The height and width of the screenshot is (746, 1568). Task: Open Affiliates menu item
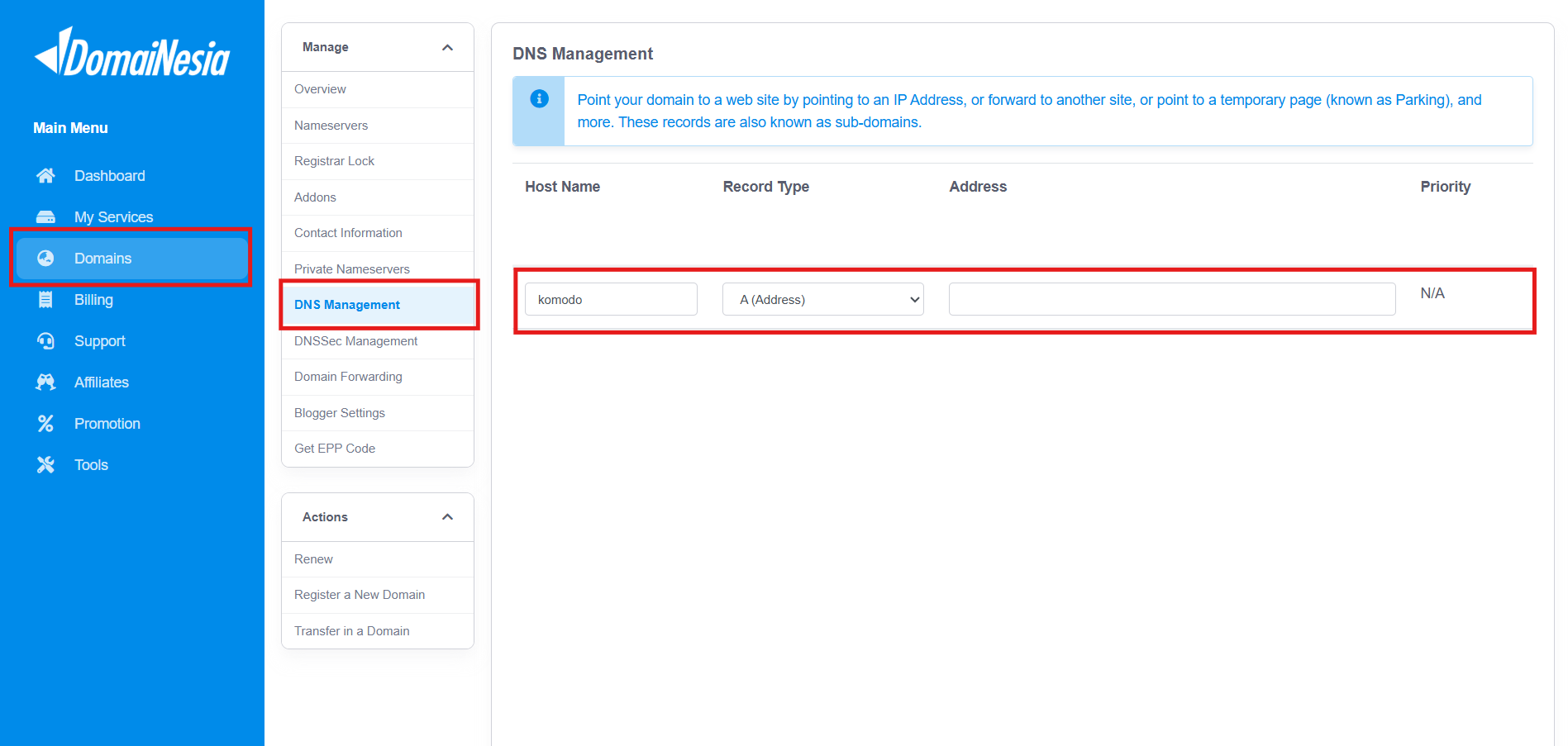[132, 383]
